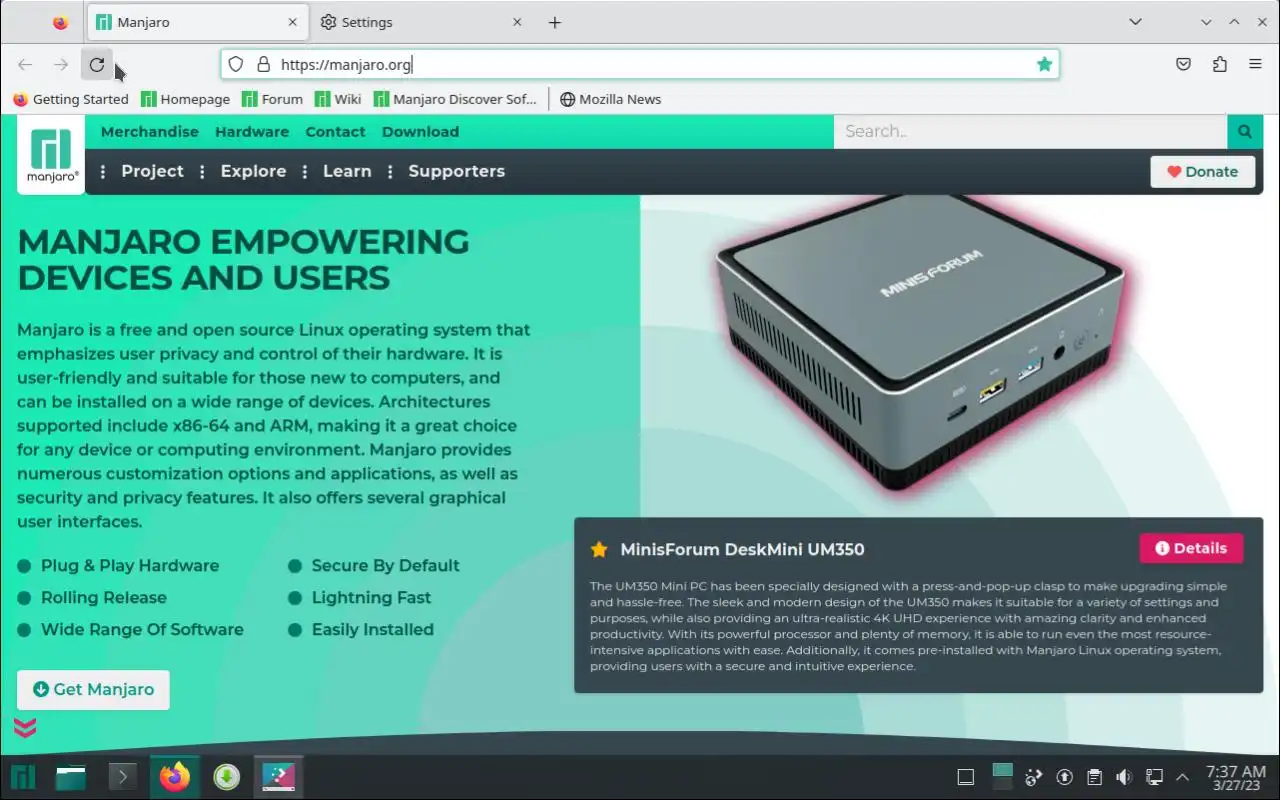Image resolution: width=1280 pixels, height=800 pixels.
Task: Close the Settings tab
Action: pos(517,22)
